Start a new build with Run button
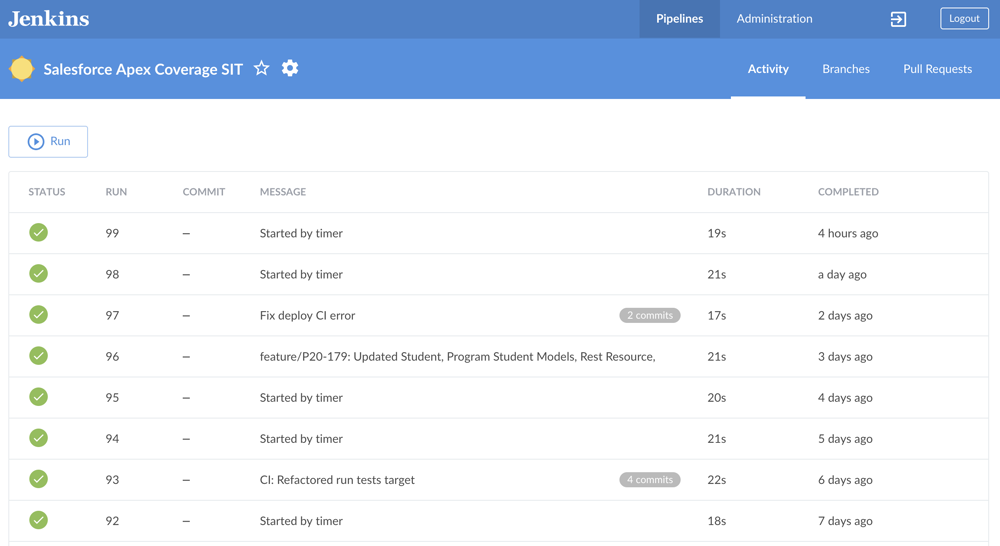 pyautogui.click(x=48, y=142)
